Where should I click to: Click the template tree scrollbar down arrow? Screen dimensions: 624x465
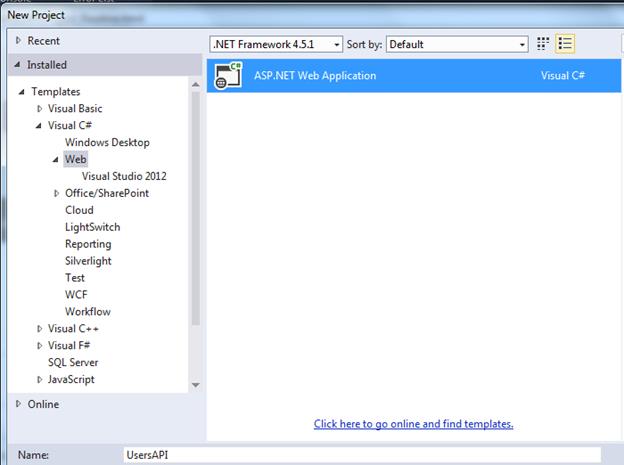point(195,385)
